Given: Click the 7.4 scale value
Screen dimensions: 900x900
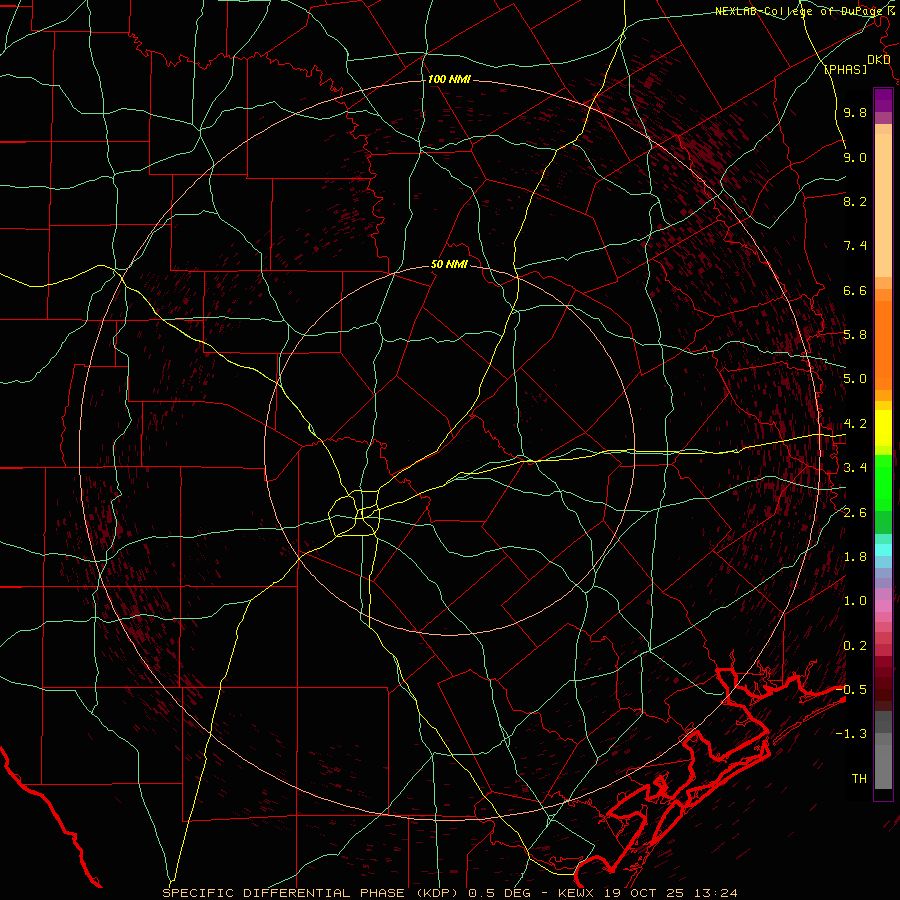Looking at the screenshot, I should point(855,246).
